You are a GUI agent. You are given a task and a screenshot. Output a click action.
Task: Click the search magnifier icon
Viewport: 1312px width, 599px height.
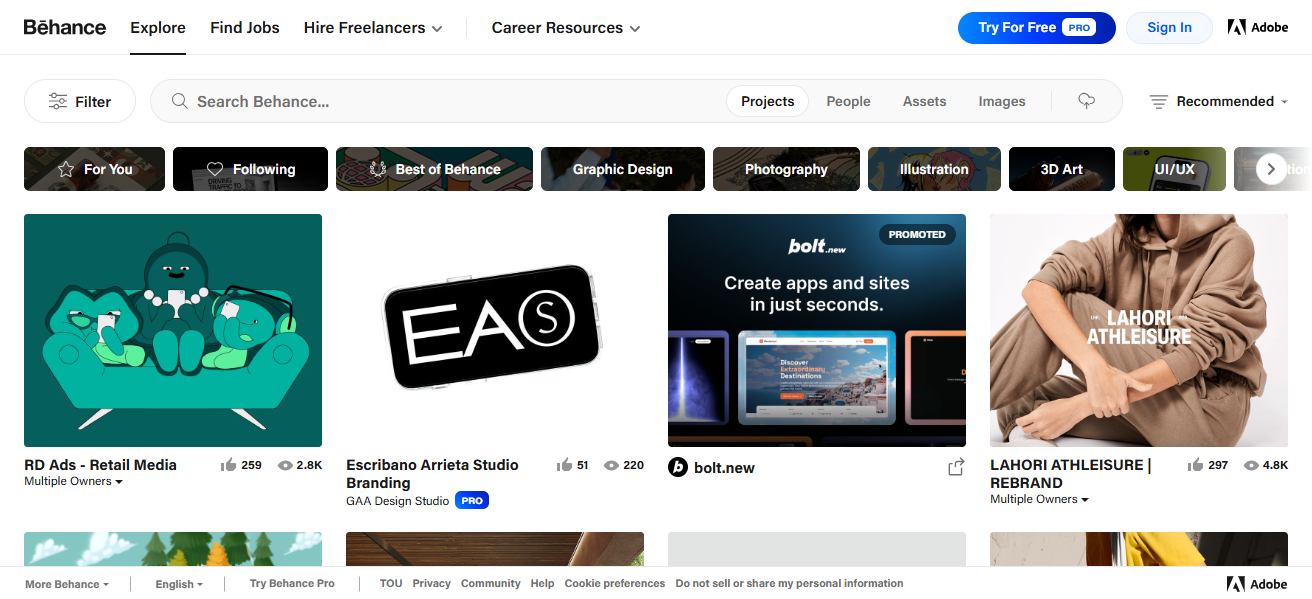pos(180,101)
